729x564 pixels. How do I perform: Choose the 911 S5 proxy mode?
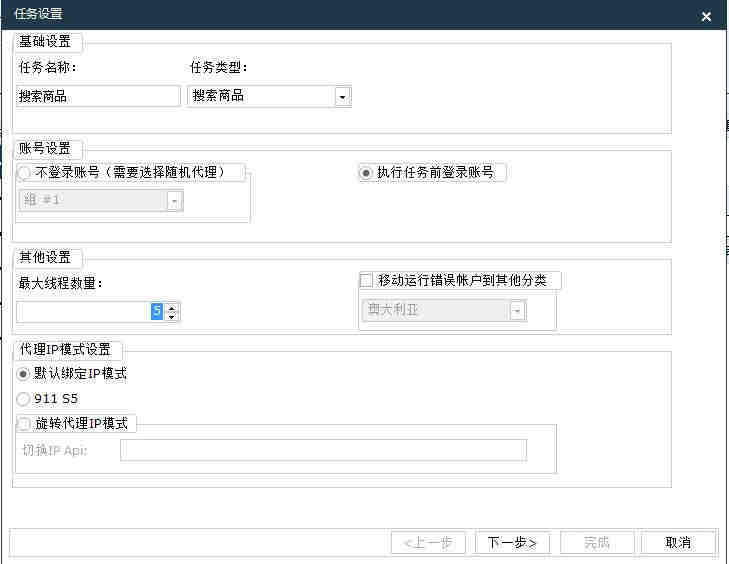tap(24, 398)
